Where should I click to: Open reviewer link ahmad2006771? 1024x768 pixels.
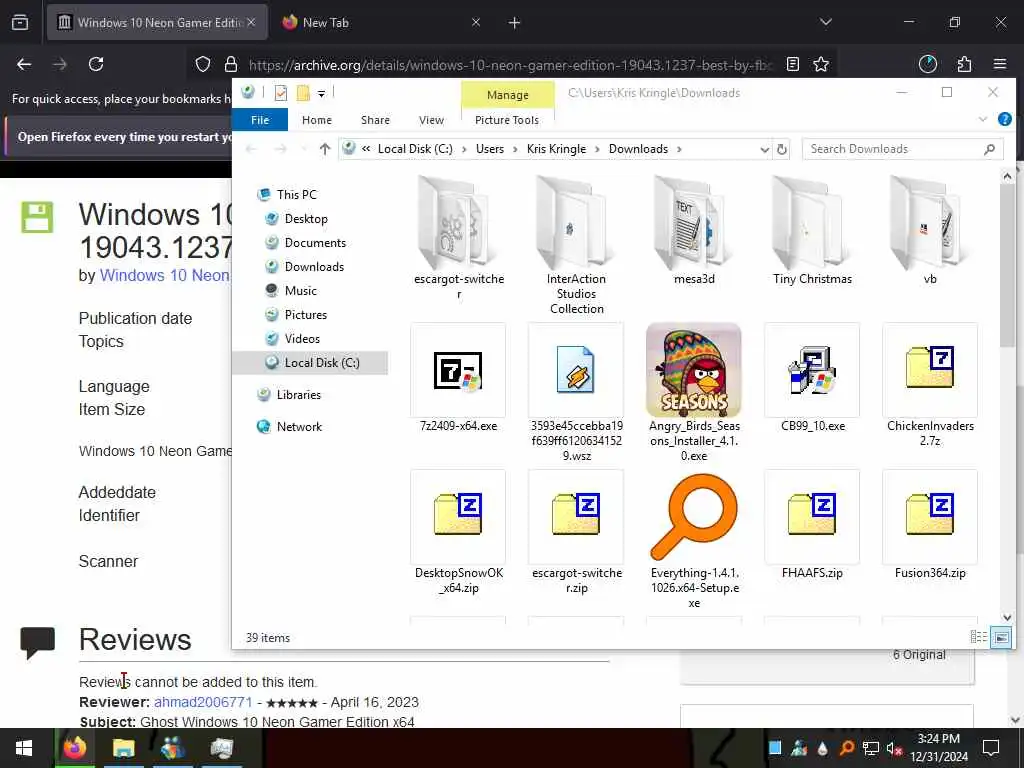click(x=203, y=702)
